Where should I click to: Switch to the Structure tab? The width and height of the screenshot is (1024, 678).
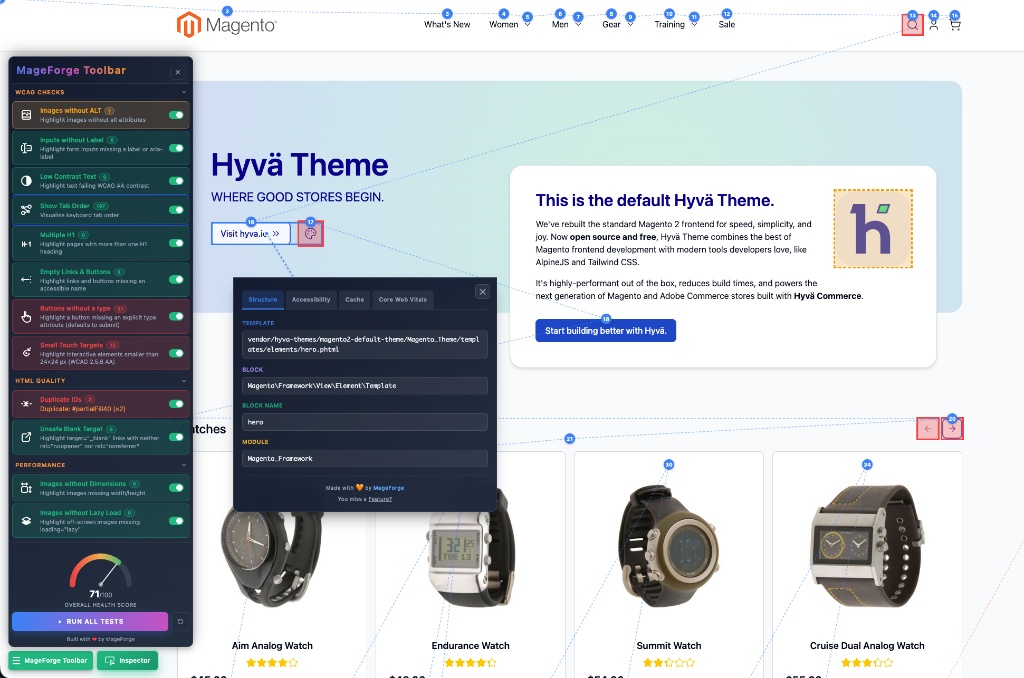coord(263,299)
